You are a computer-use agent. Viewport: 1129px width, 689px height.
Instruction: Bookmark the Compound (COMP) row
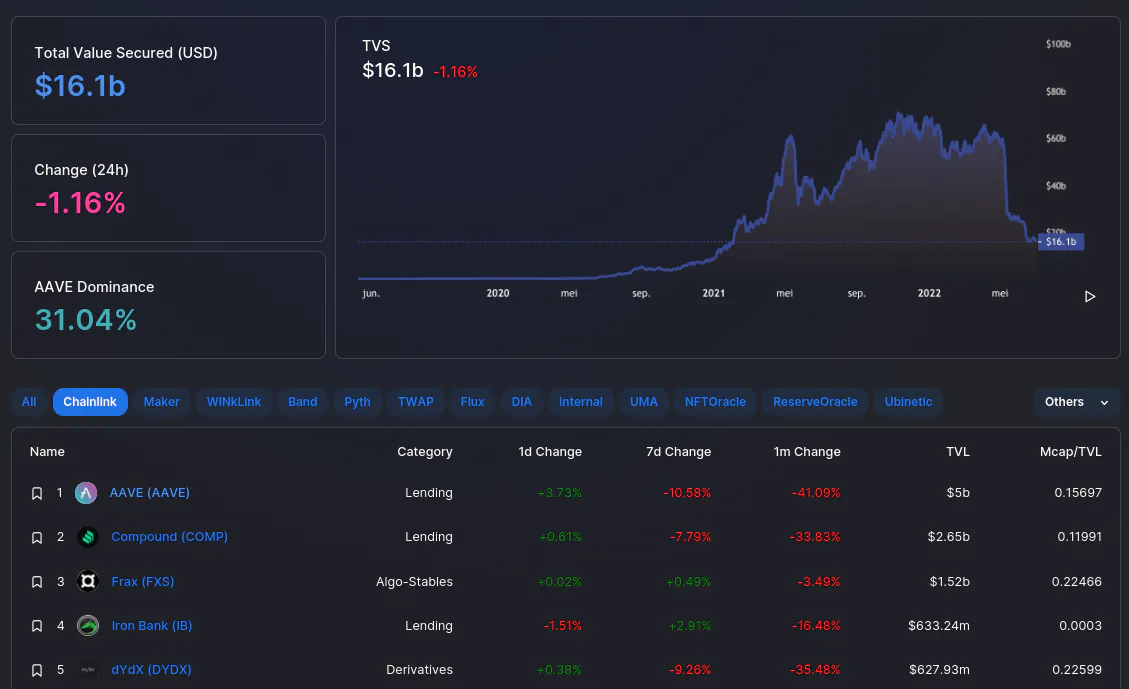pos(37,538)
